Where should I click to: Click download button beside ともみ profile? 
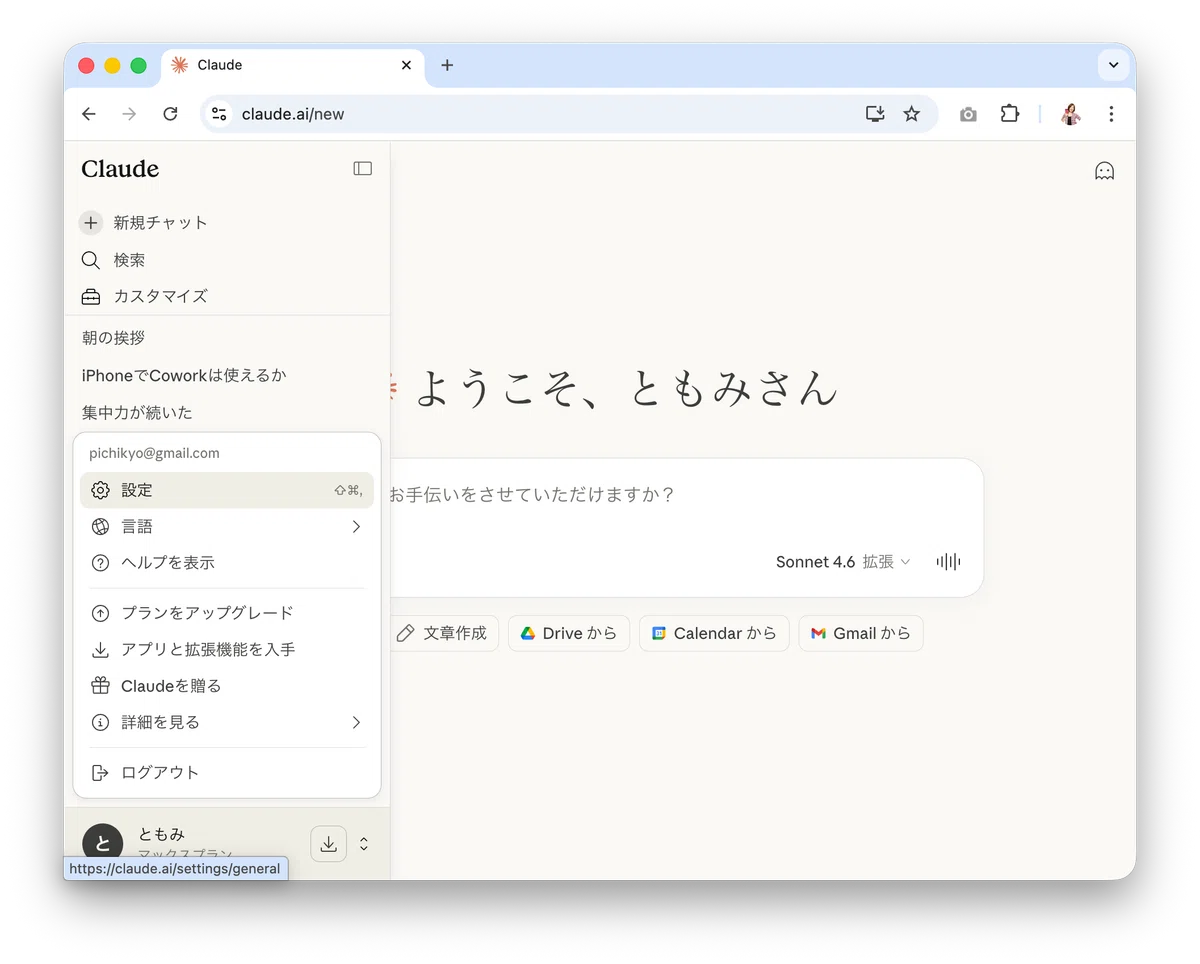click(x=328, y=844)
